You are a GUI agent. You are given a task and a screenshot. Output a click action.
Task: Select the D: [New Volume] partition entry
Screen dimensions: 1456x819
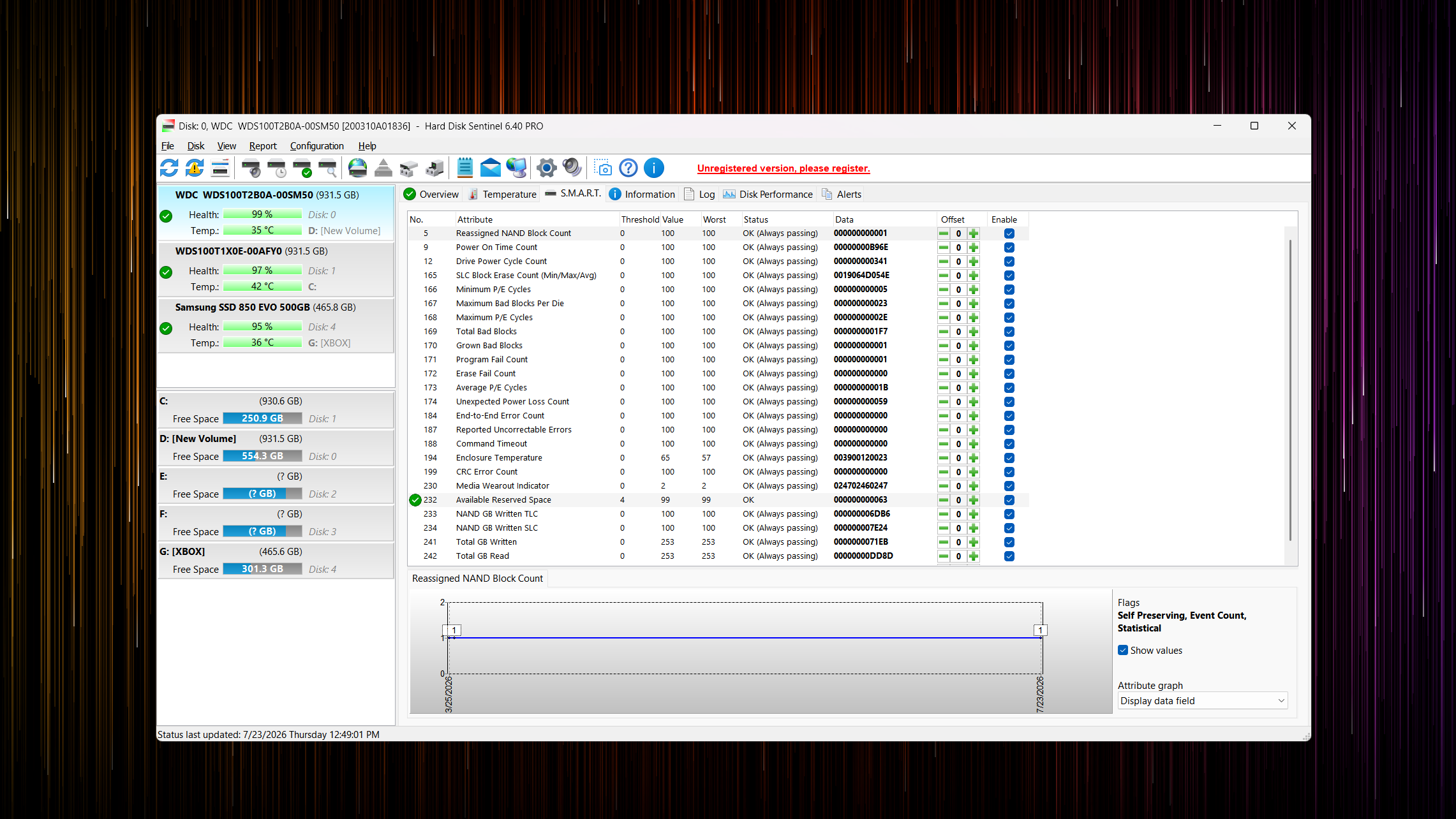click(x=276, y=448)
